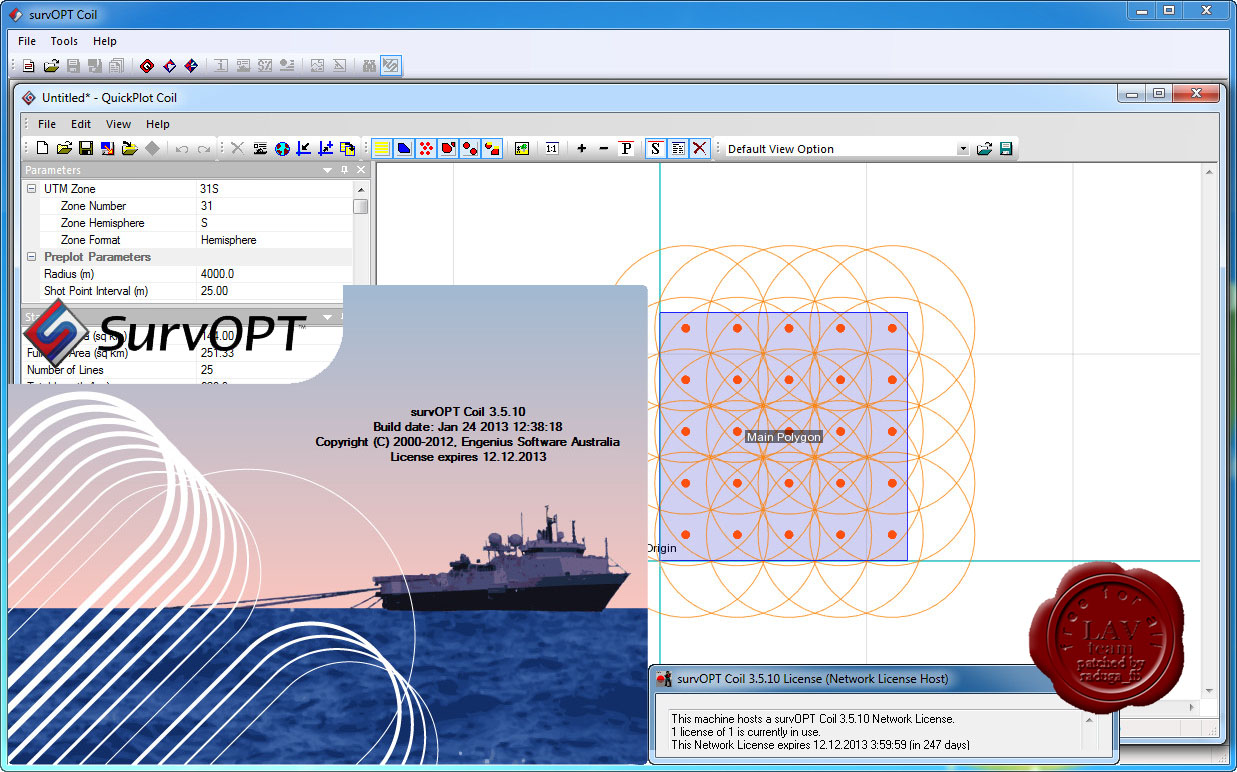This screenshot has width=1237, height=772.
Task: Click the Radius (m) value 4000.0
Action: click(x=275, y=274)
